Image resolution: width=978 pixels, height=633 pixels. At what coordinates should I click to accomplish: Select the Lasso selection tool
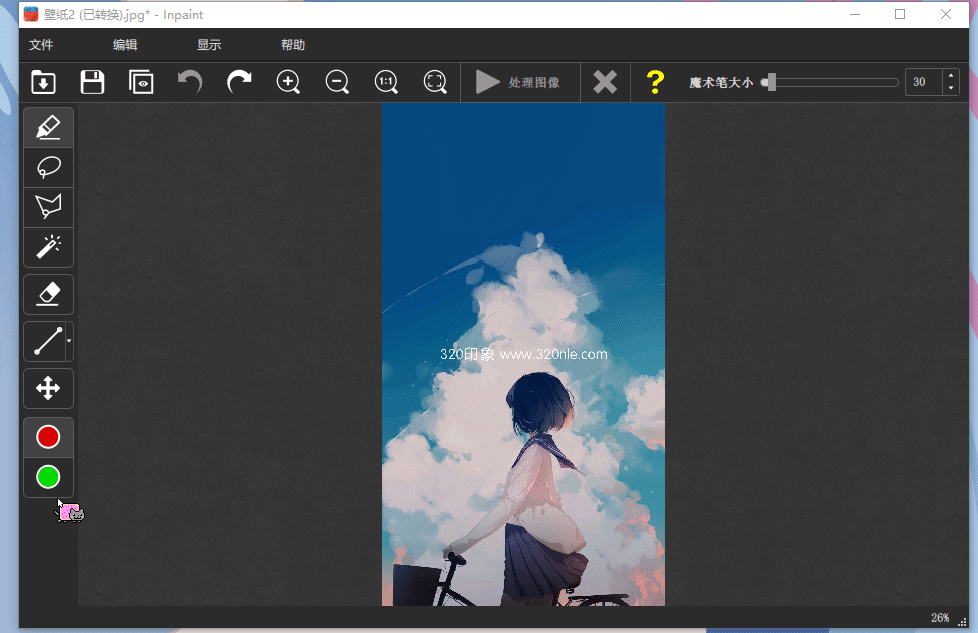(48, 167)
